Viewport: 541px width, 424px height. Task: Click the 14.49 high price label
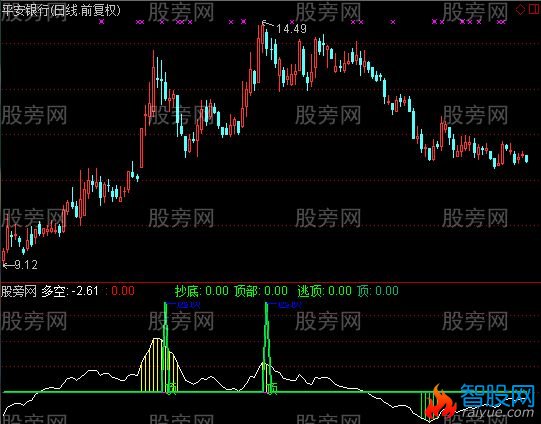coord(291,29)
